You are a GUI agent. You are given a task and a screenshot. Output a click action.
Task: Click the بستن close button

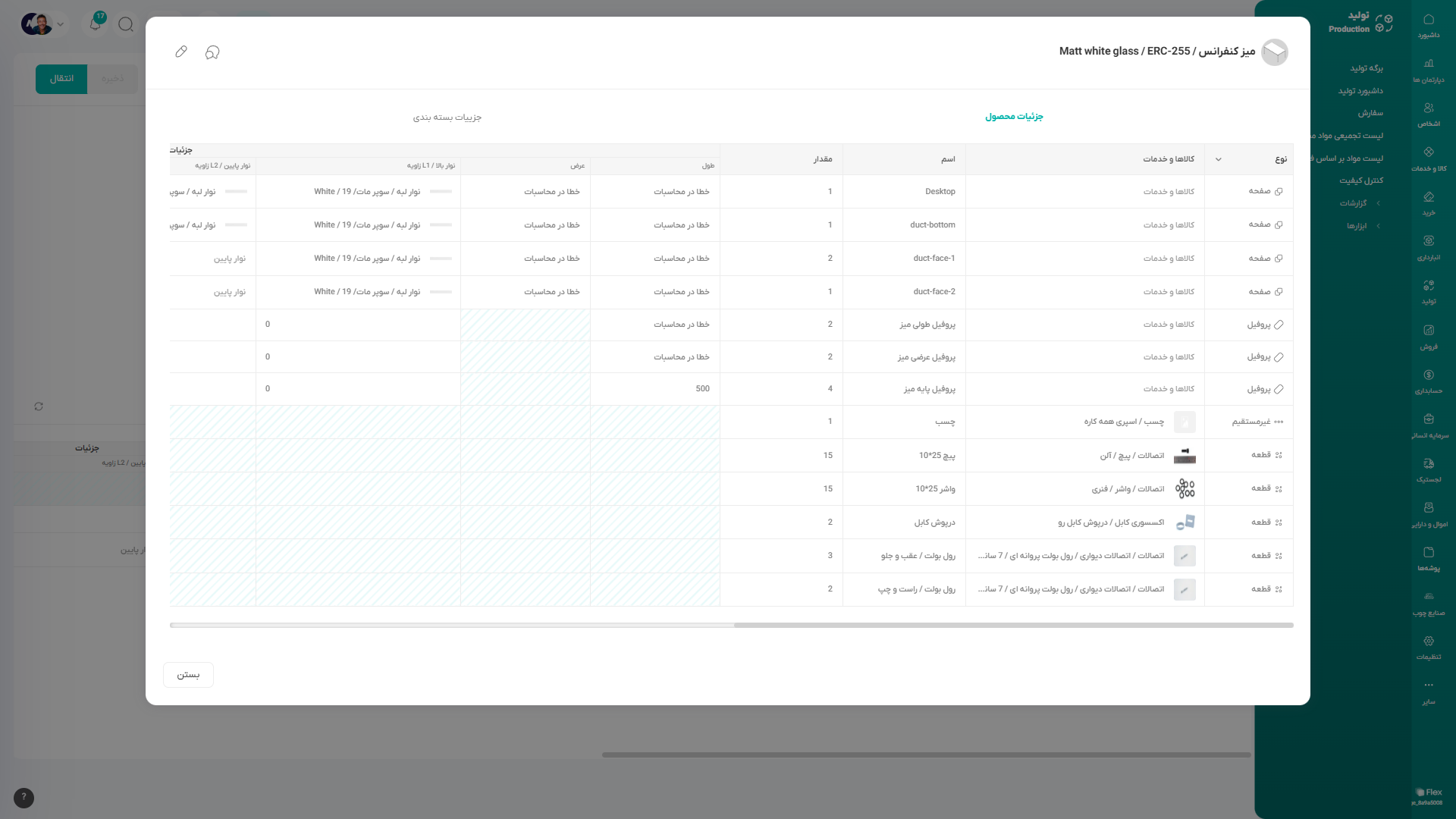pos(188,675)
